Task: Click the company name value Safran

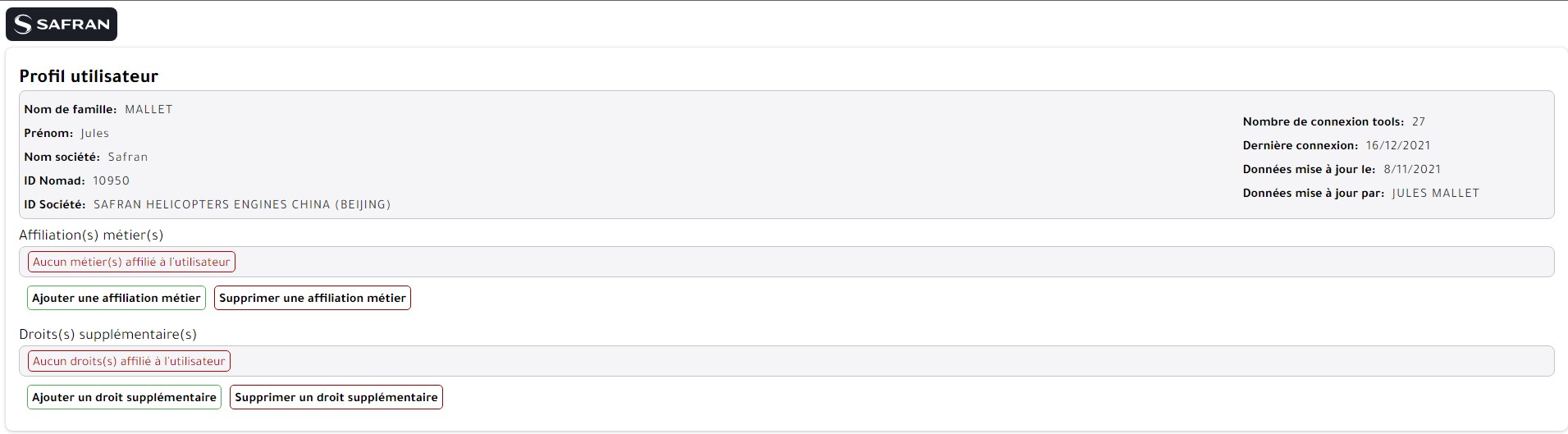Action: coord(128,157)
